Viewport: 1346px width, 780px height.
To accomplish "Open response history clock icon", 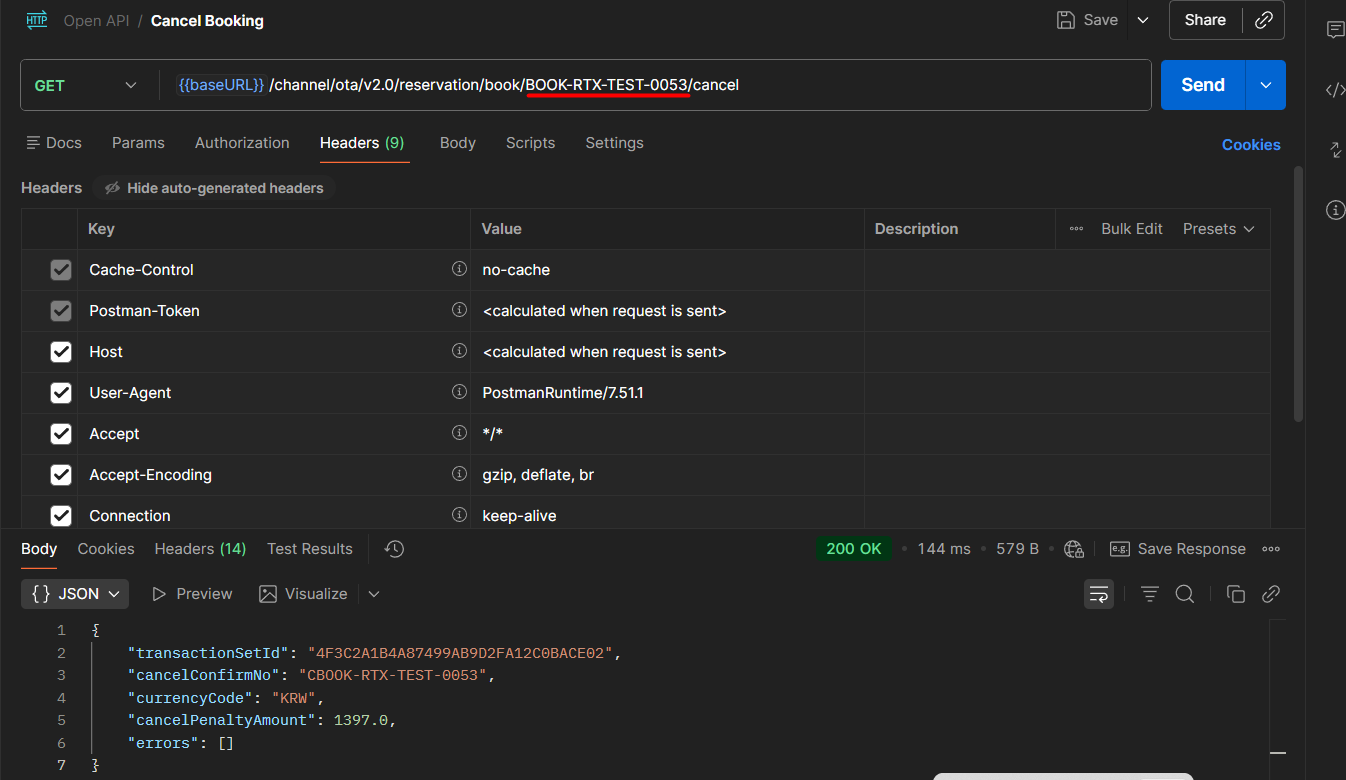I will (394, 549).
